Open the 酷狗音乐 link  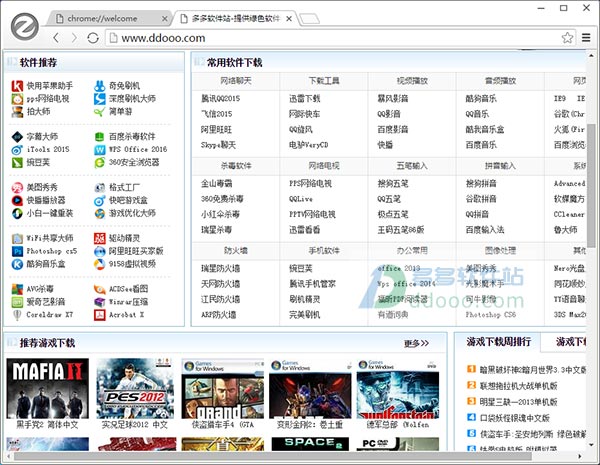click(481, 98)
